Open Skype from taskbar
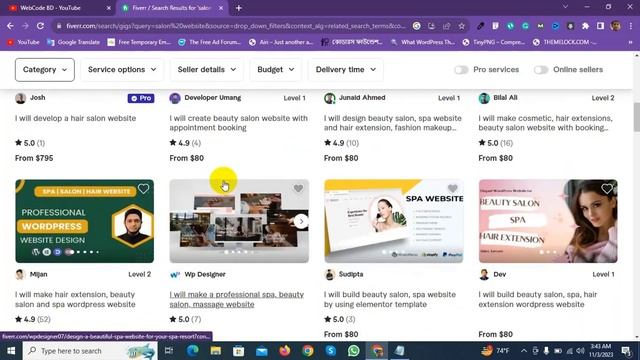Screen dimensions: 640x360 coord(331,351)
